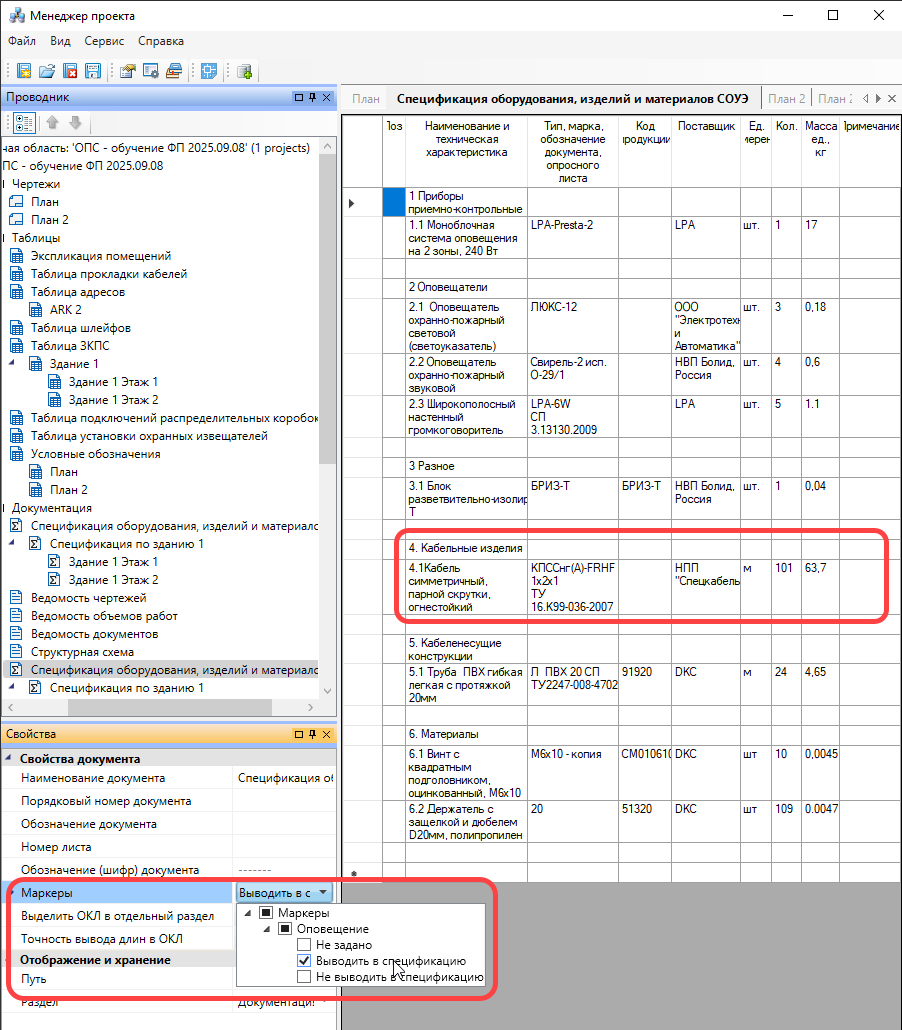
Task: Check the 'Не задано' checkbox
Action: click(x=304, y=945)
